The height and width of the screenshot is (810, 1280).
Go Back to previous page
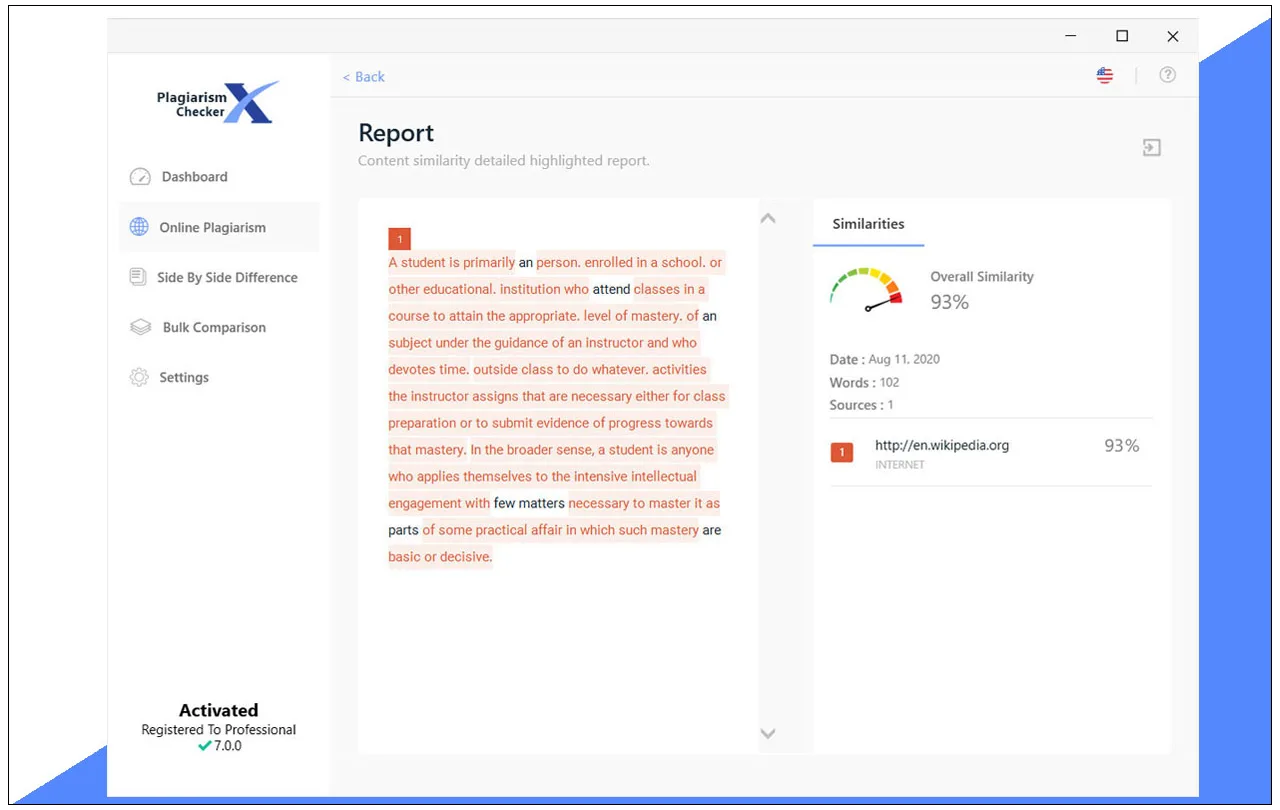(x=364, y=77)
